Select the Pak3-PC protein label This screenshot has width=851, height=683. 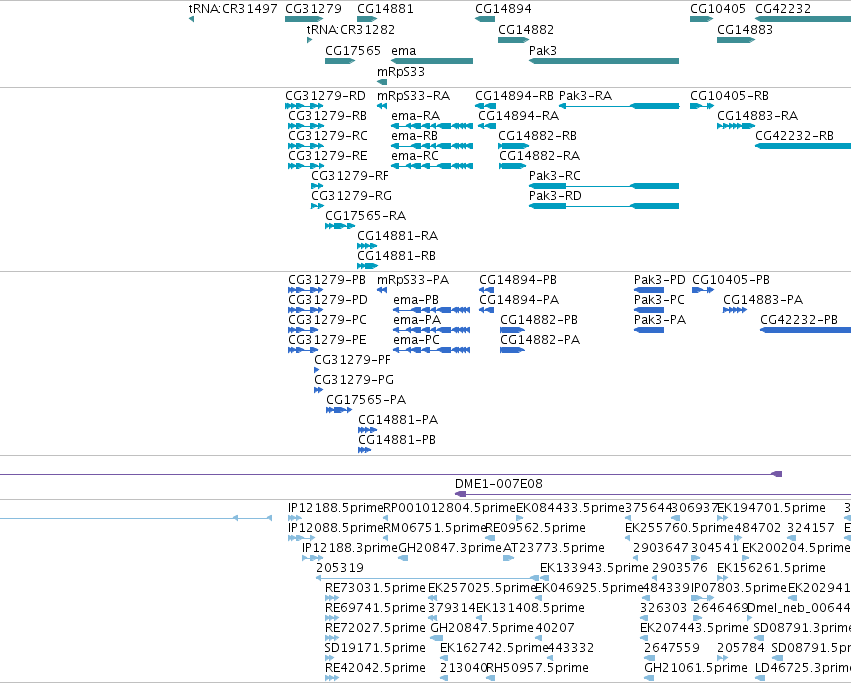[659, 300]
